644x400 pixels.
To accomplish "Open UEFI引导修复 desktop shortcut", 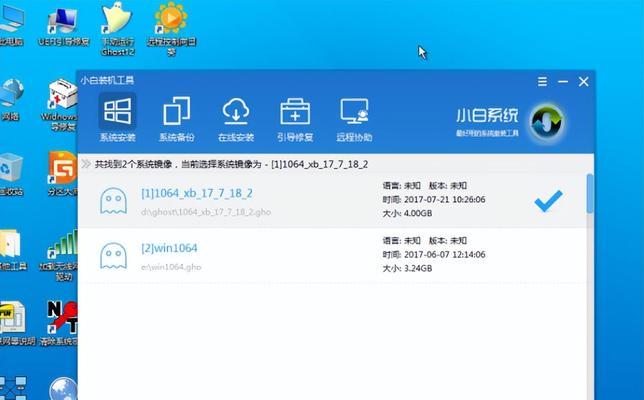I will [x=64, y=25].
